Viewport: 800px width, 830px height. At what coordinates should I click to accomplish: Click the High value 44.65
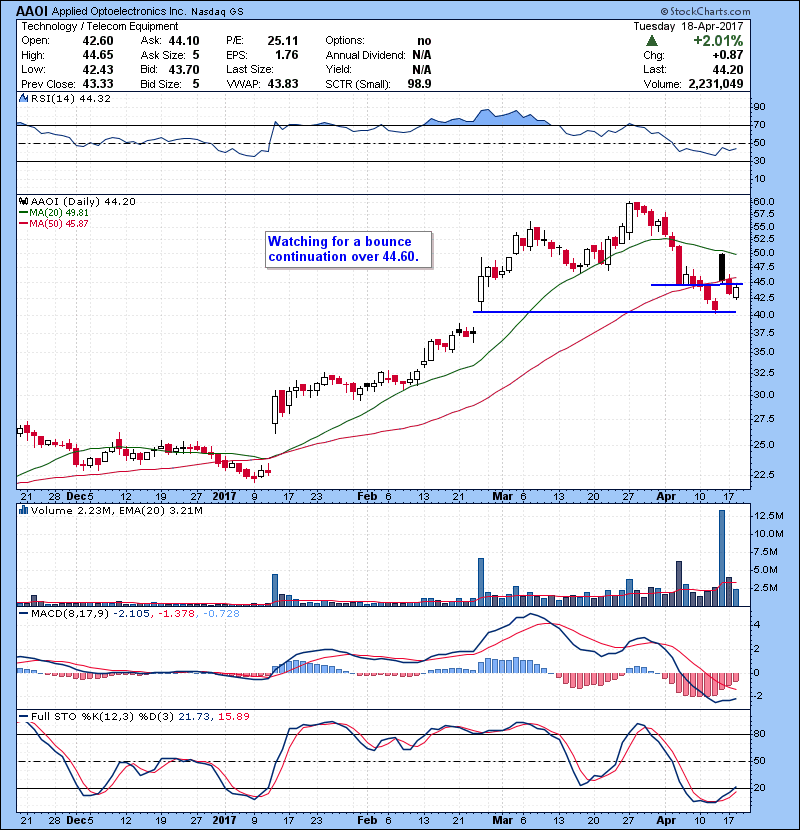click(98, 55)
